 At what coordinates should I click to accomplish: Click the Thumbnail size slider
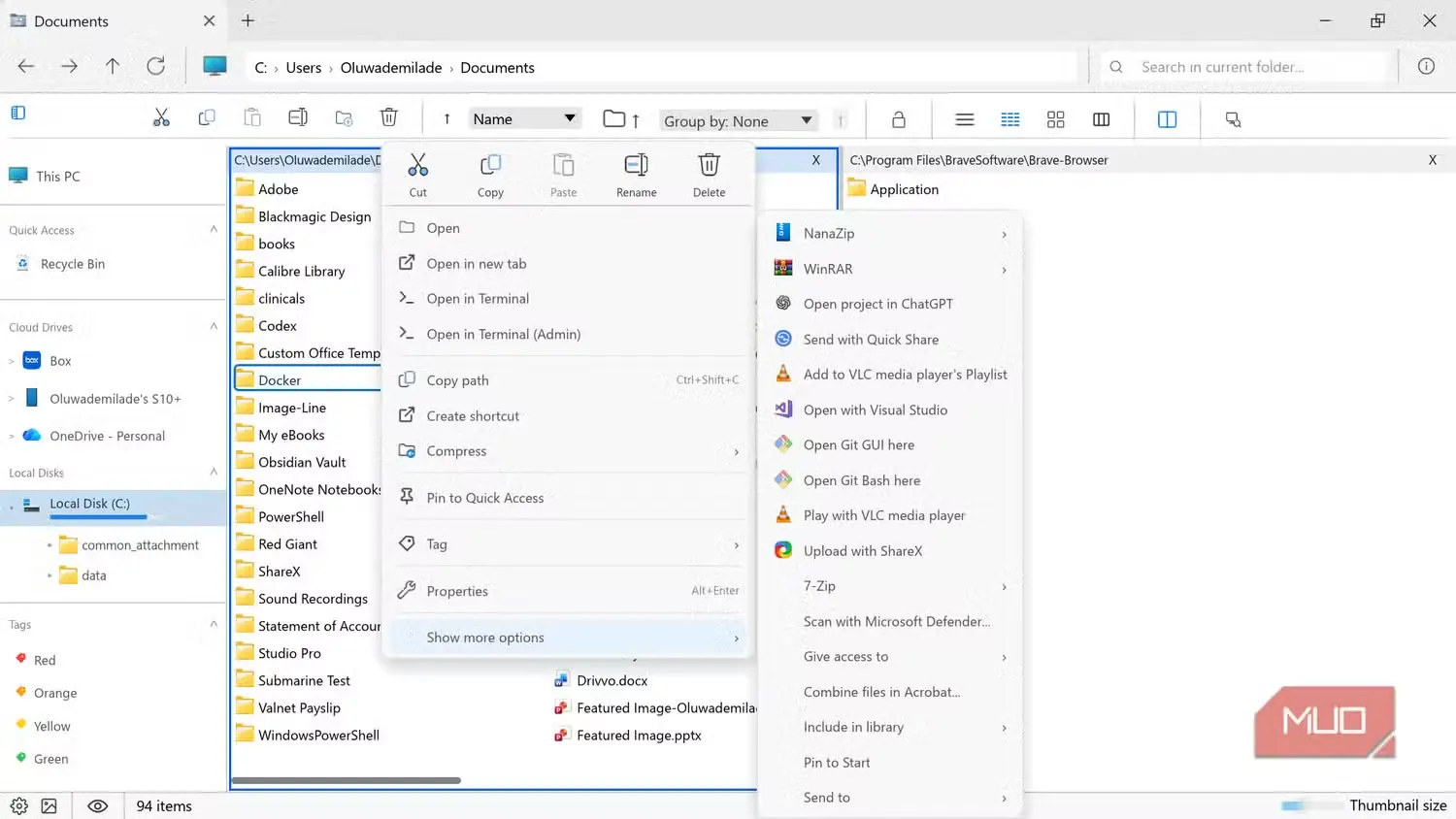point(1310,805)
